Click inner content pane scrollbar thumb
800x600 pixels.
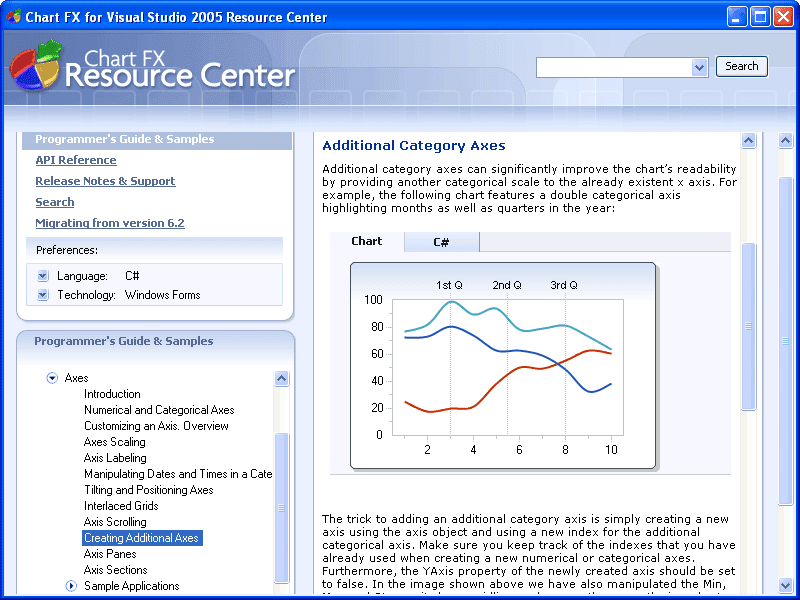748,327
